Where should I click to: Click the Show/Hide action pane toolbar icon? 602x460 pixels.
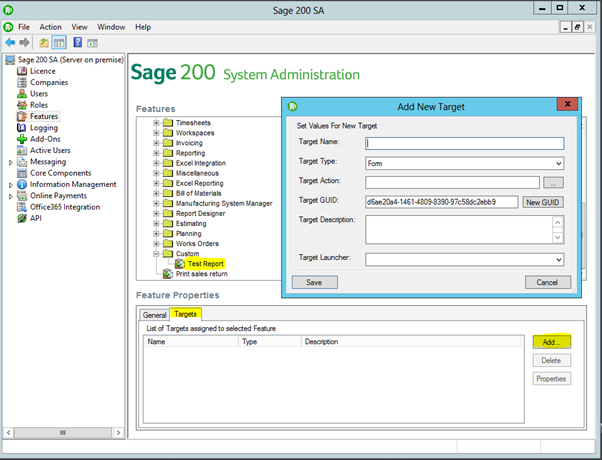[92, 43]
